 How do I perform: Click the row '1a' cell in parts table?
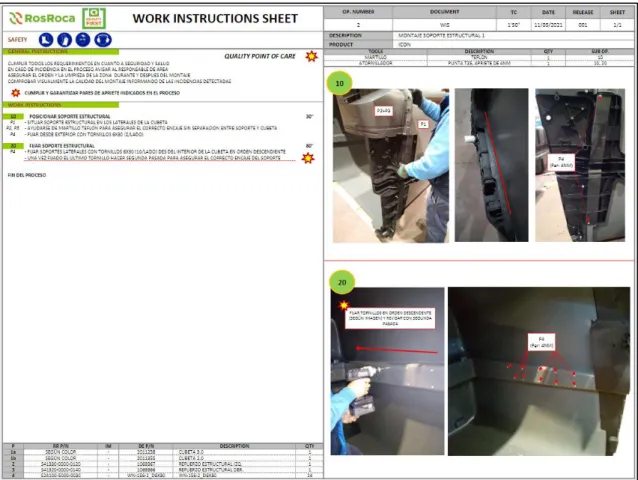tap(13, 452)
